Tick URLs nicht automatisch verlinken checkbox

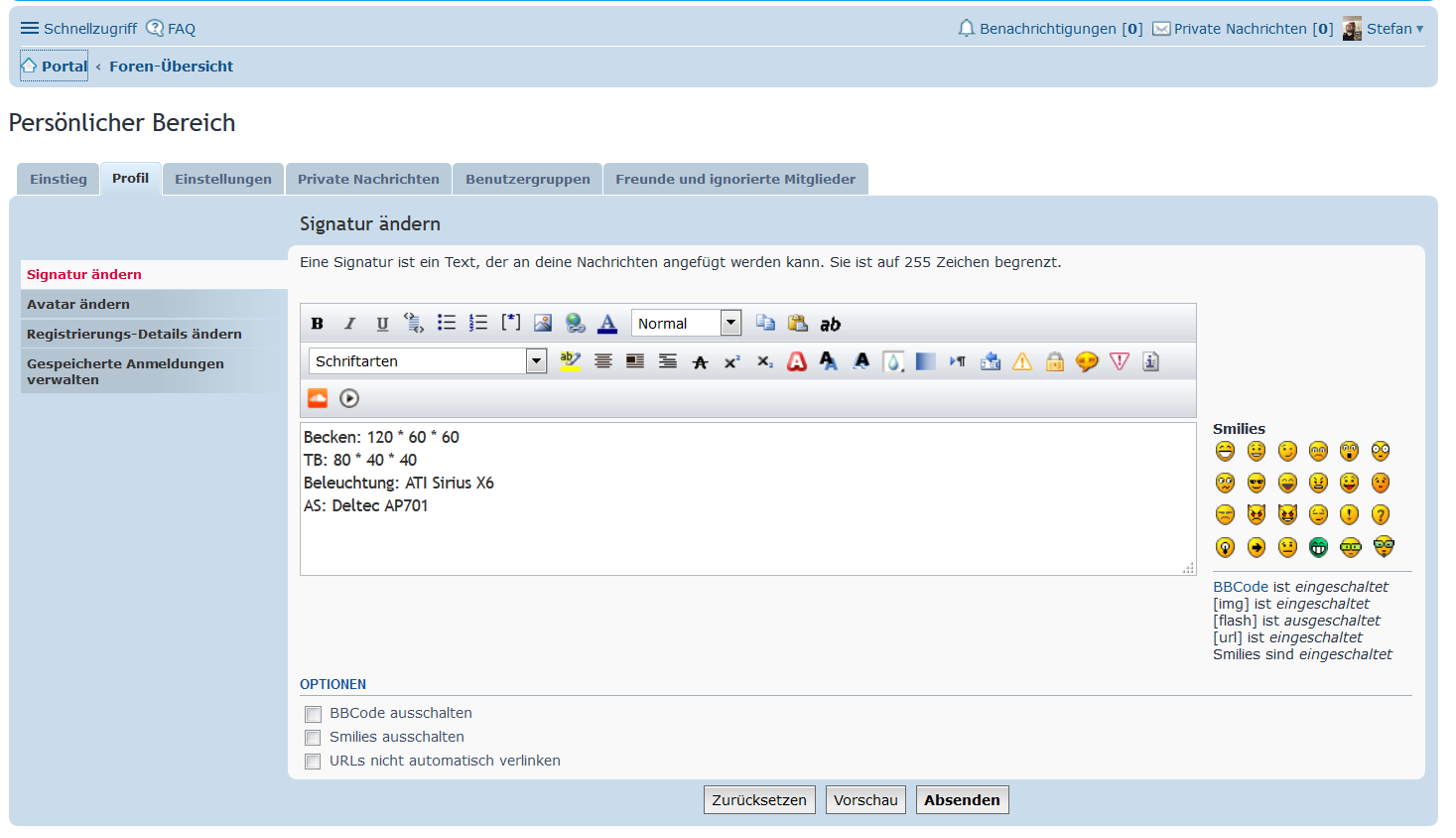314,762
